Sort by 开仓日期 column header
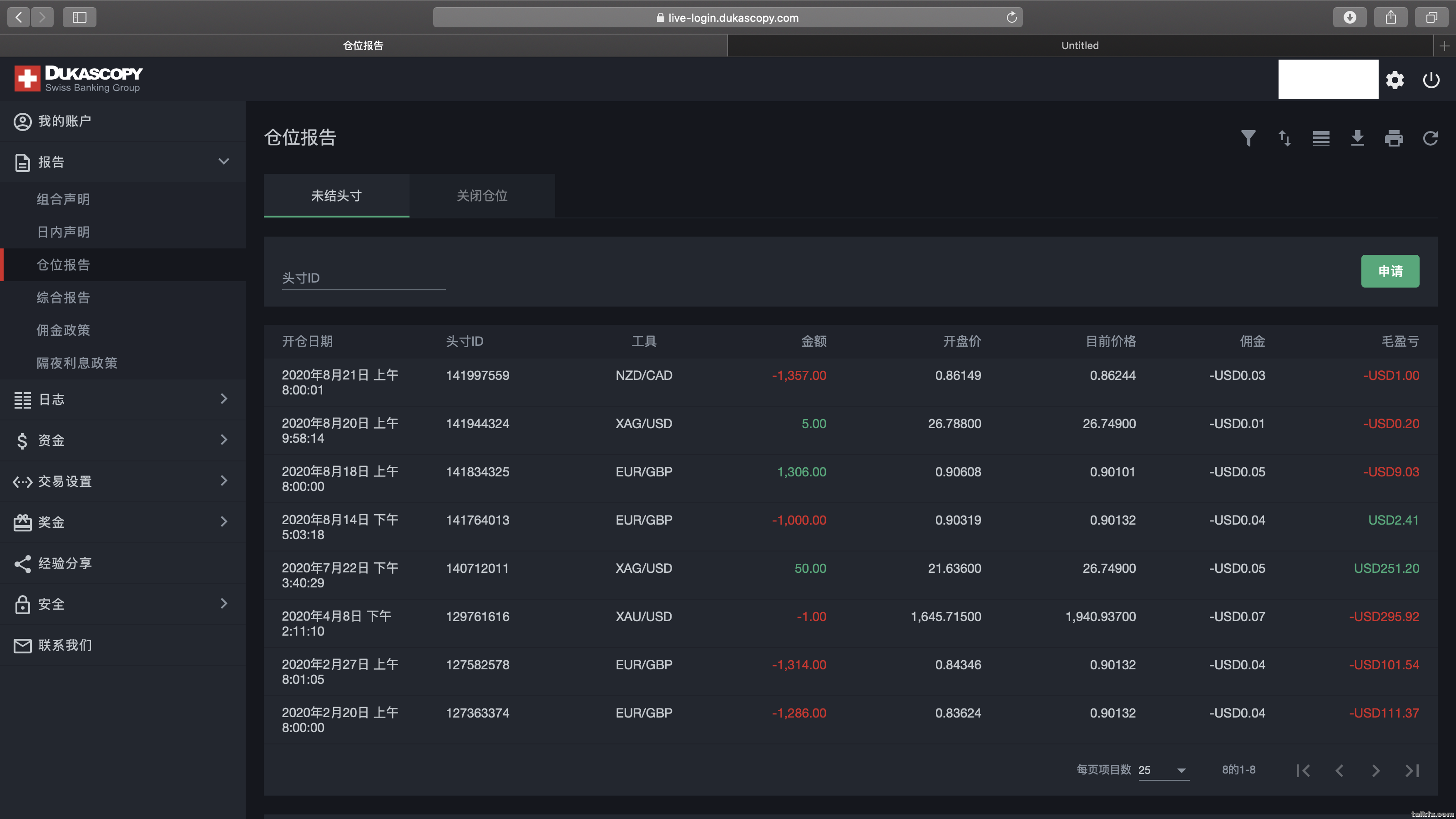 tap(308, 341)
